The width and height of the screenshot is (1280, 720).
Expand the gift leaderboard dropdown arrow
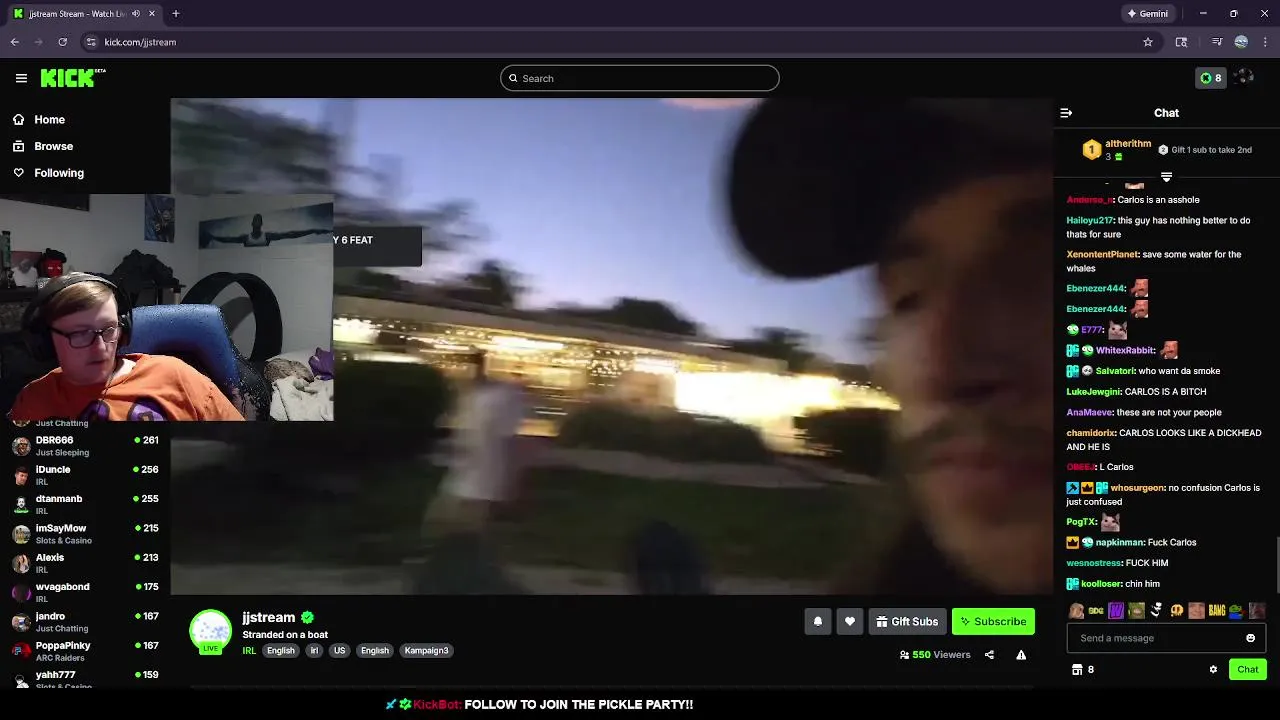tap(1166, 177)
